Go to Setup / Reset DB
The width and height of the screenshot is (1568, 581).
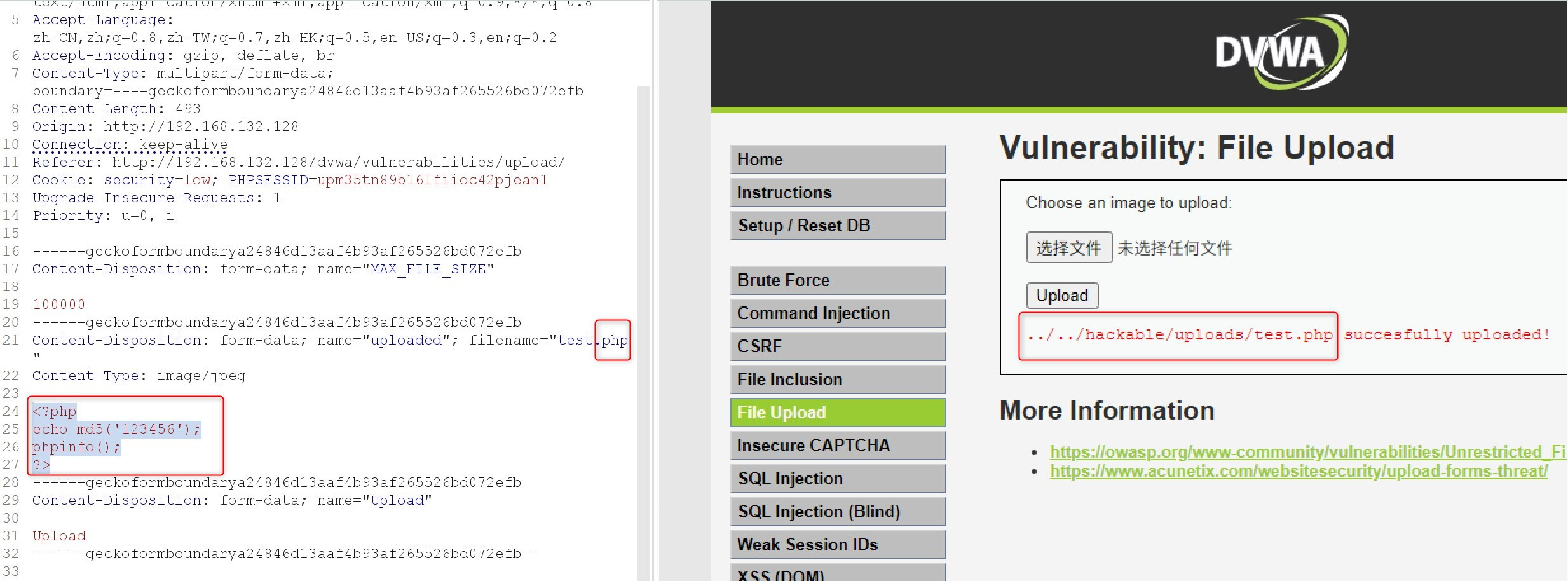pyautogui.click(x=838, y=226)
